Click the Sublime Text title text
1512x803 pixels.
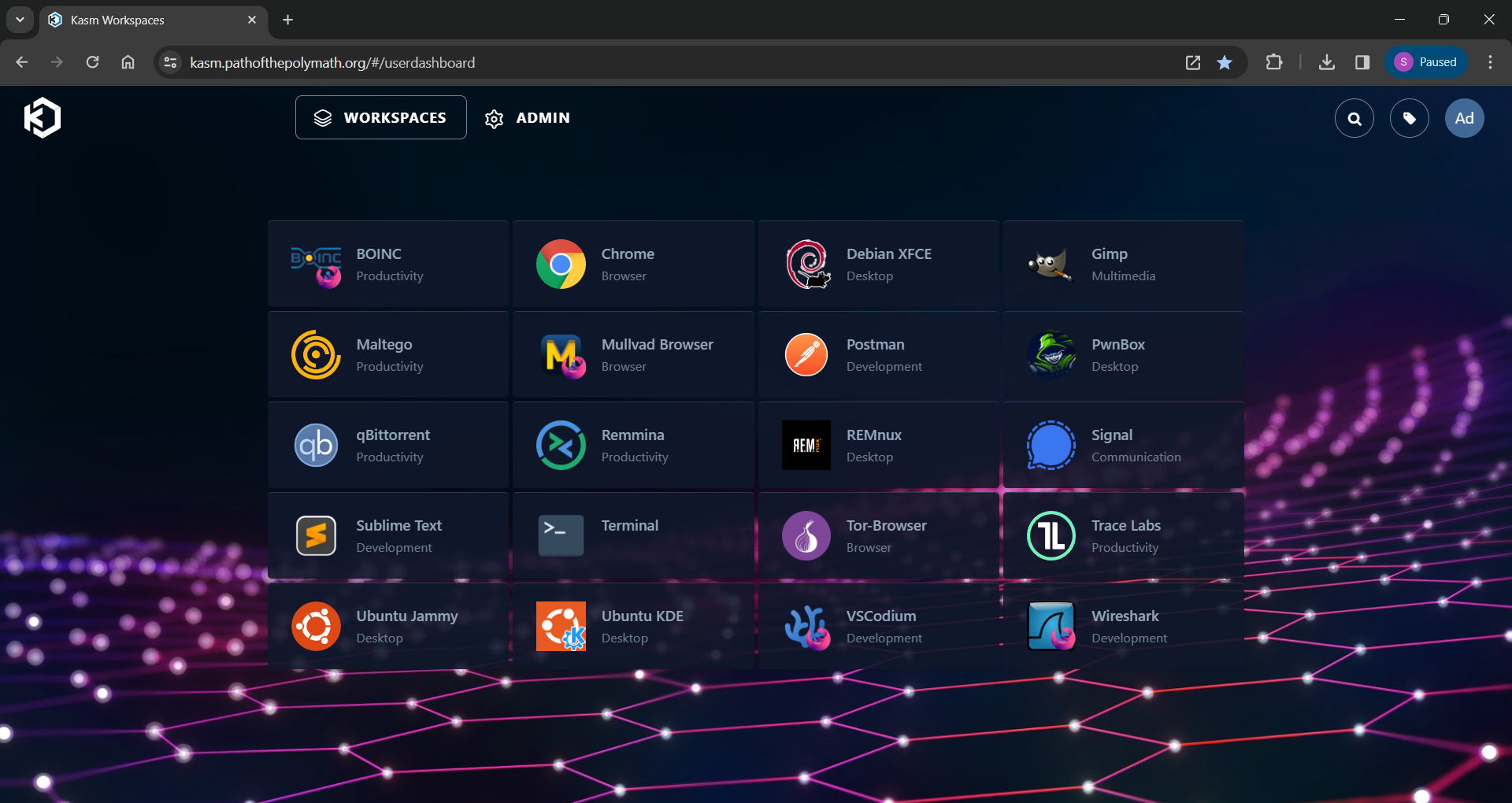[x=399, y=526]
